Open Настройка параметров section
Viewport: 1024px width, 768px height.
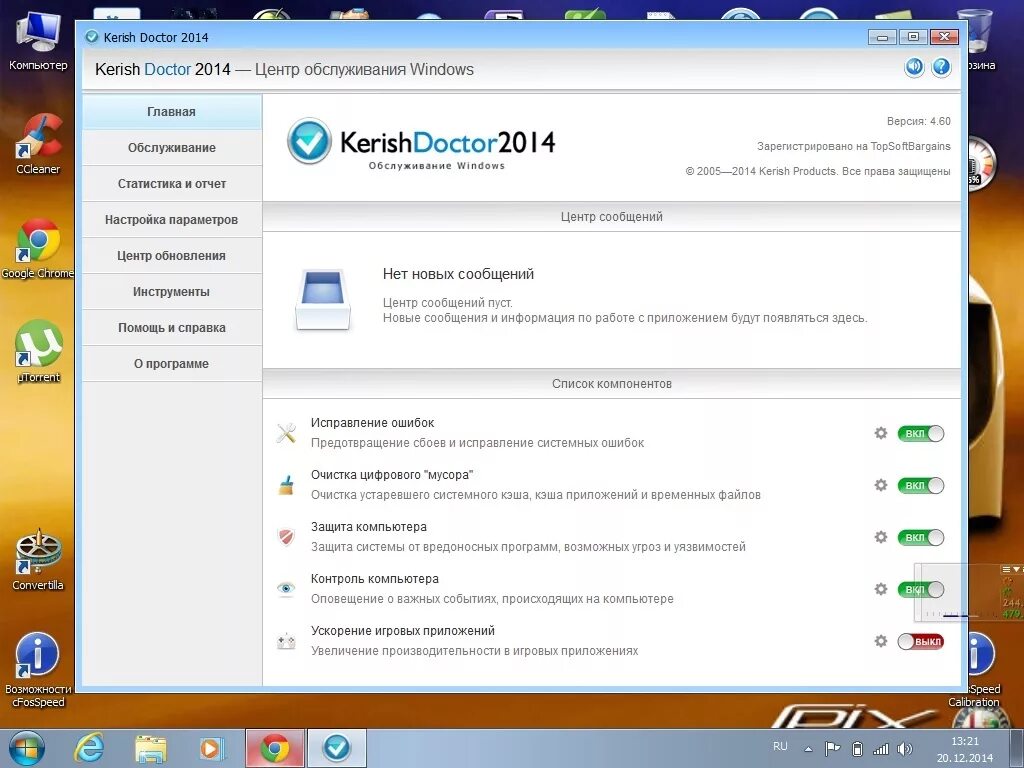tap(172, 219)
